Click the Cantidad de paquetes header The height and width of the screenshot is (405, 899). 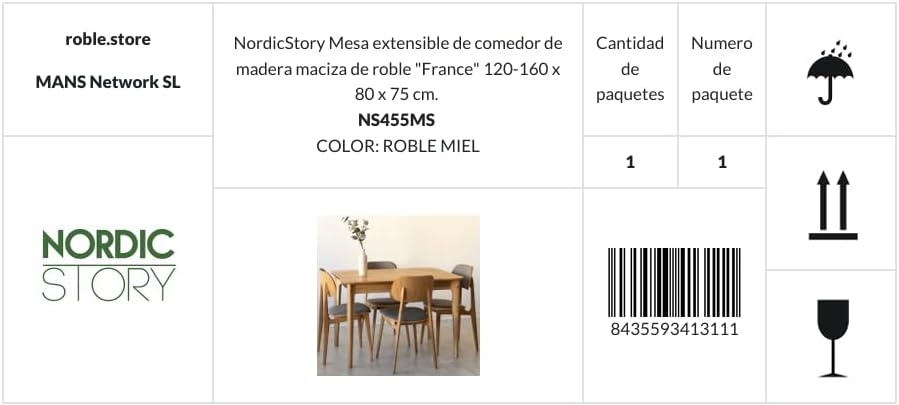coord(630,69)
